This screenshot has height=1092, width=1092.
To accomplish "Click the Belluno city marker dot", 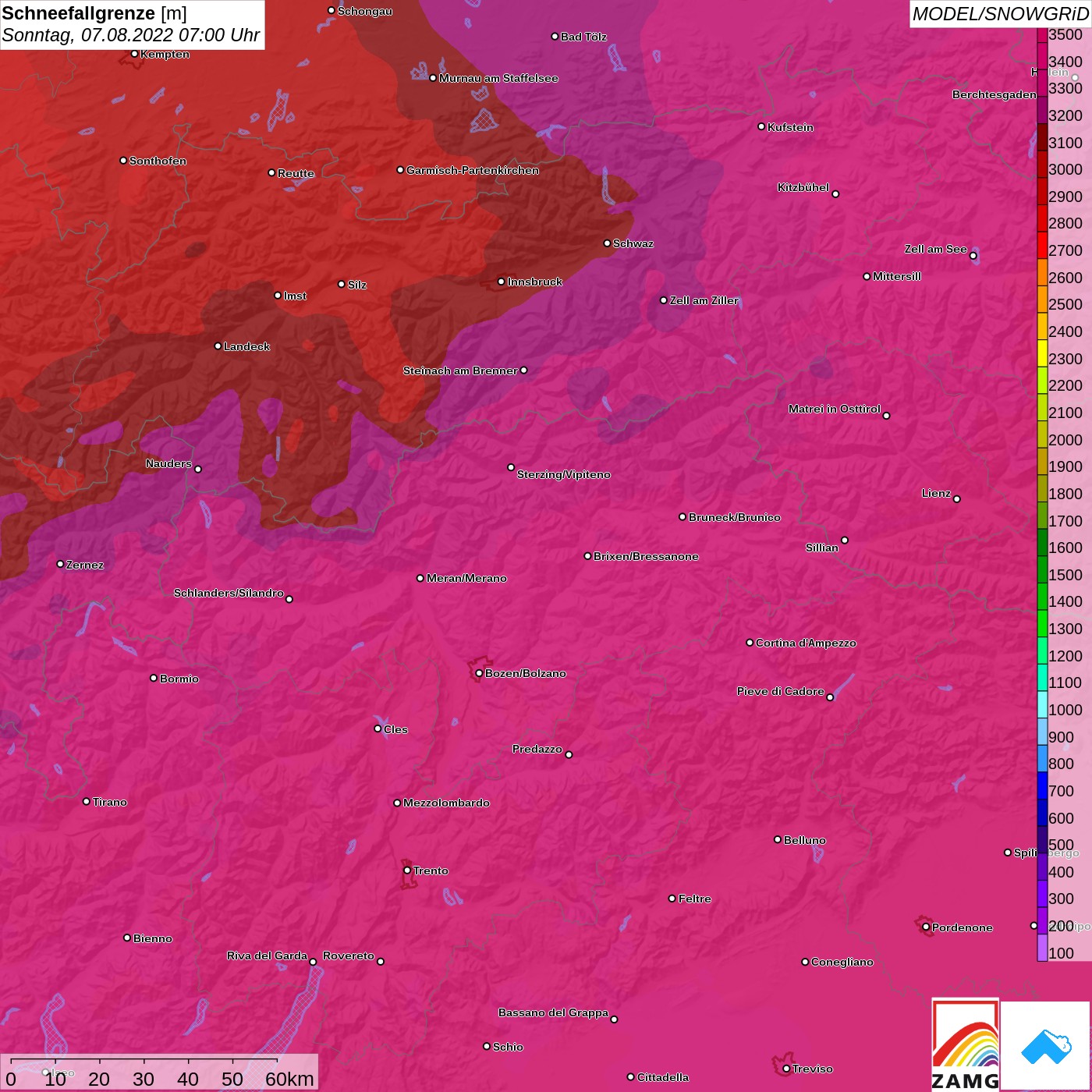I will pos(778,839).
